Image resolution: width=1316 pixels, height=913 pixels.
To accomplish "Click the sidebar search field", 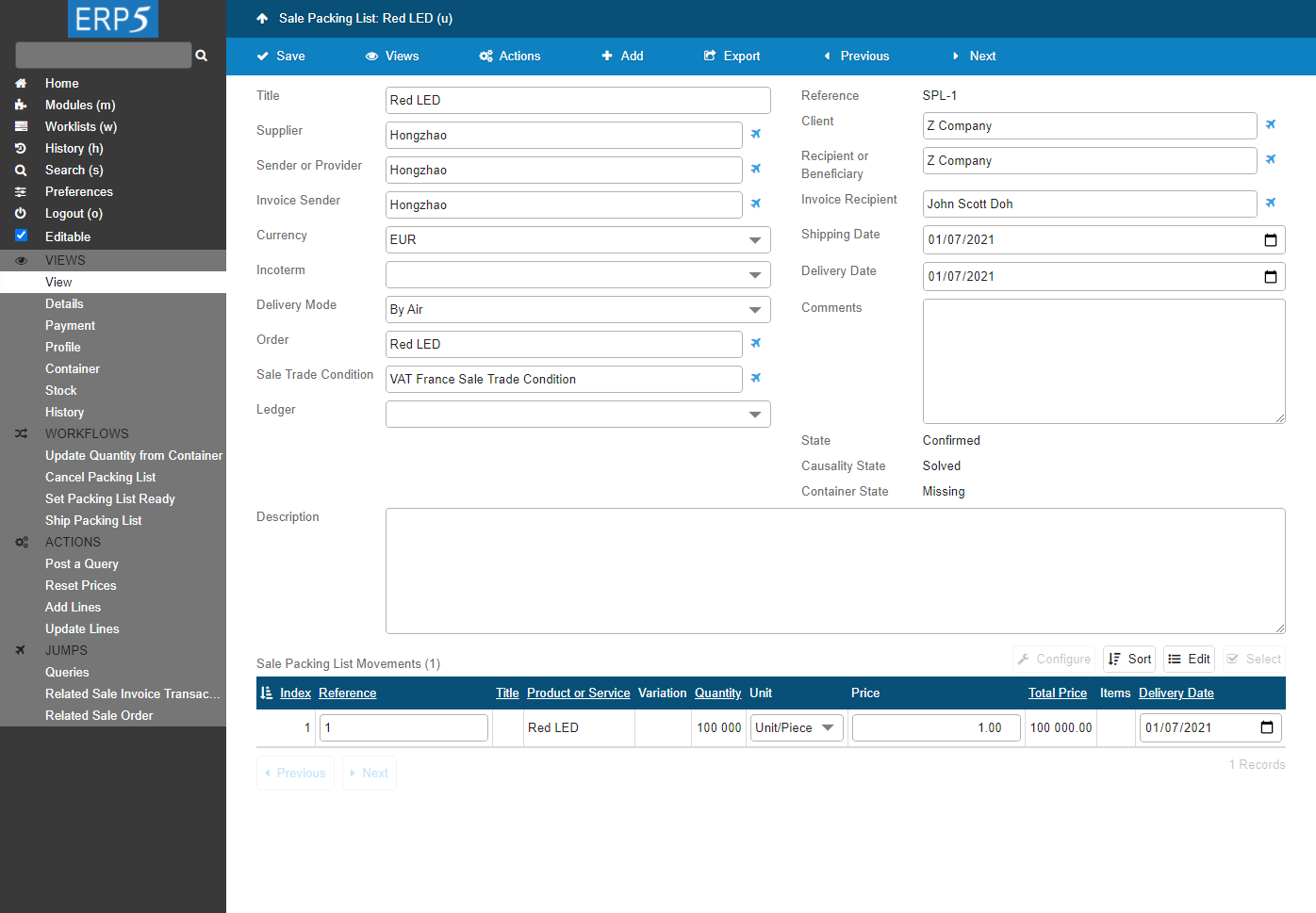I will [x=104, y=55].
